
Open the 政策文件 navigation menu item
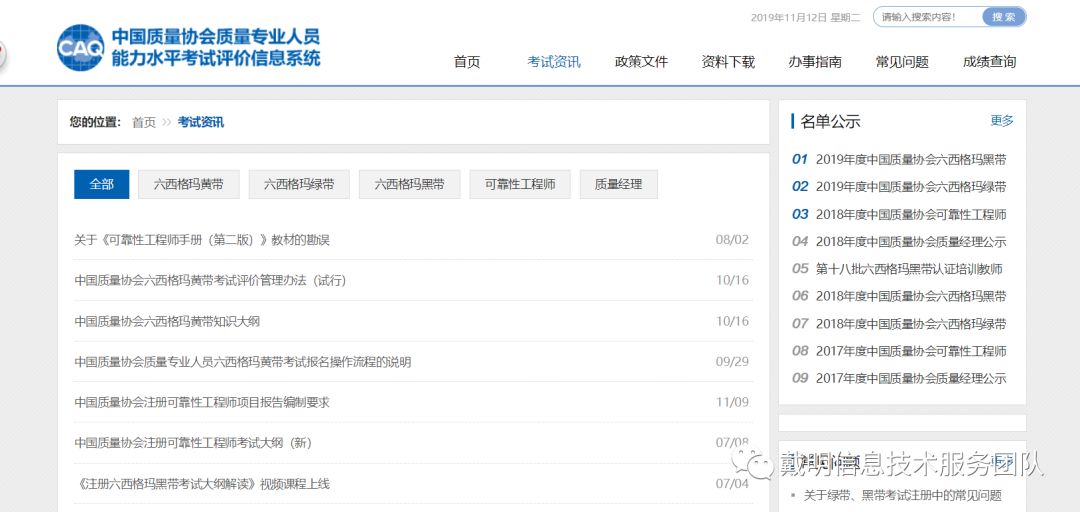(641, 62)
